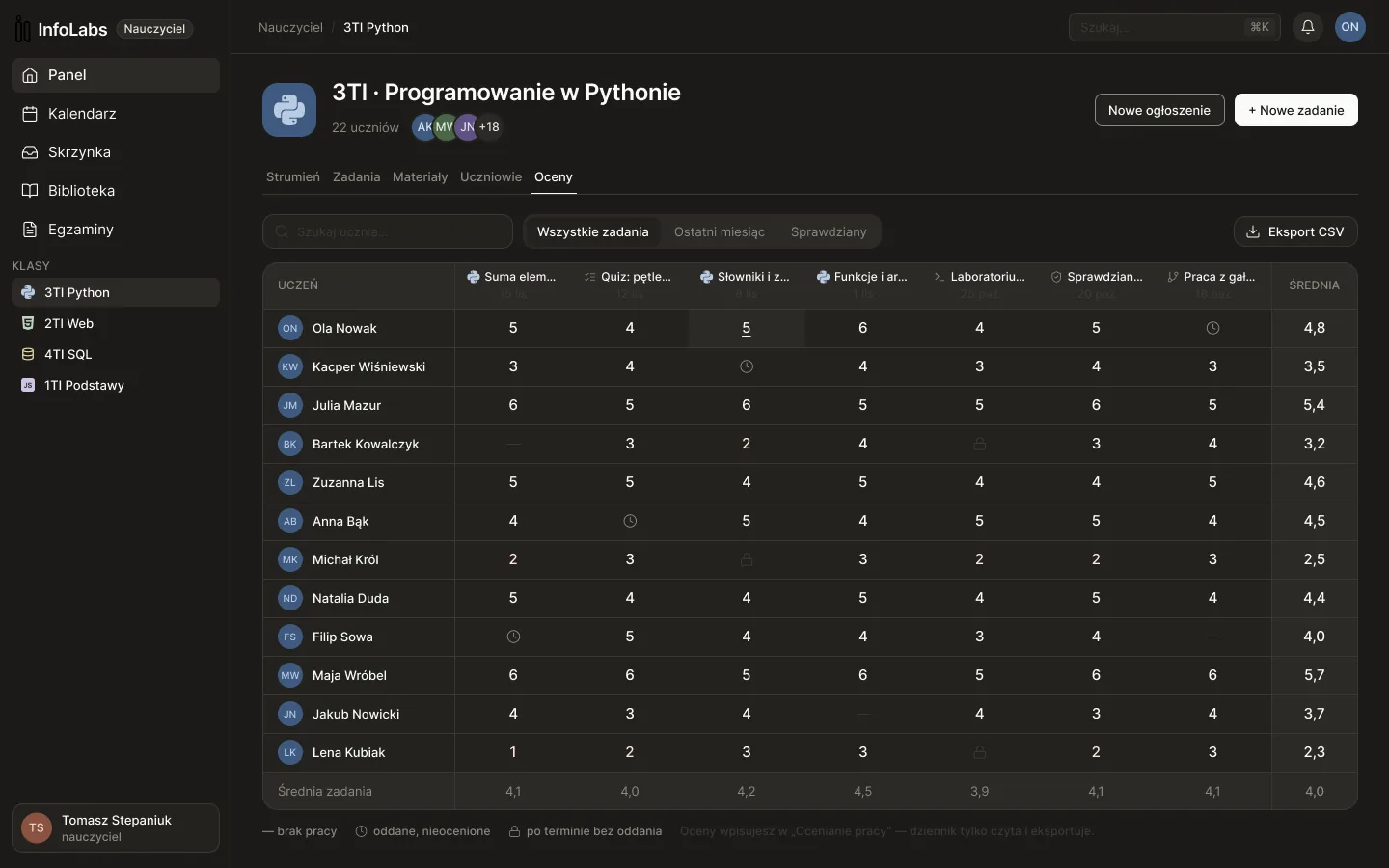Click the pending clock in Kacper Wiśniewski's row
1389x868 pixels.
coord(747,366)
